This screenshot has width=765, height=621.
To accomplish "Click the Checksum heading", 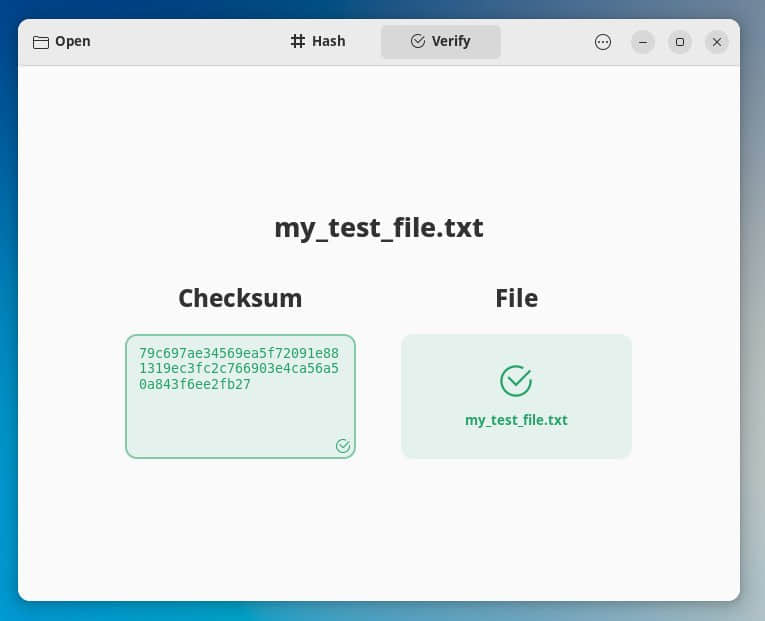I will [240, 298].
